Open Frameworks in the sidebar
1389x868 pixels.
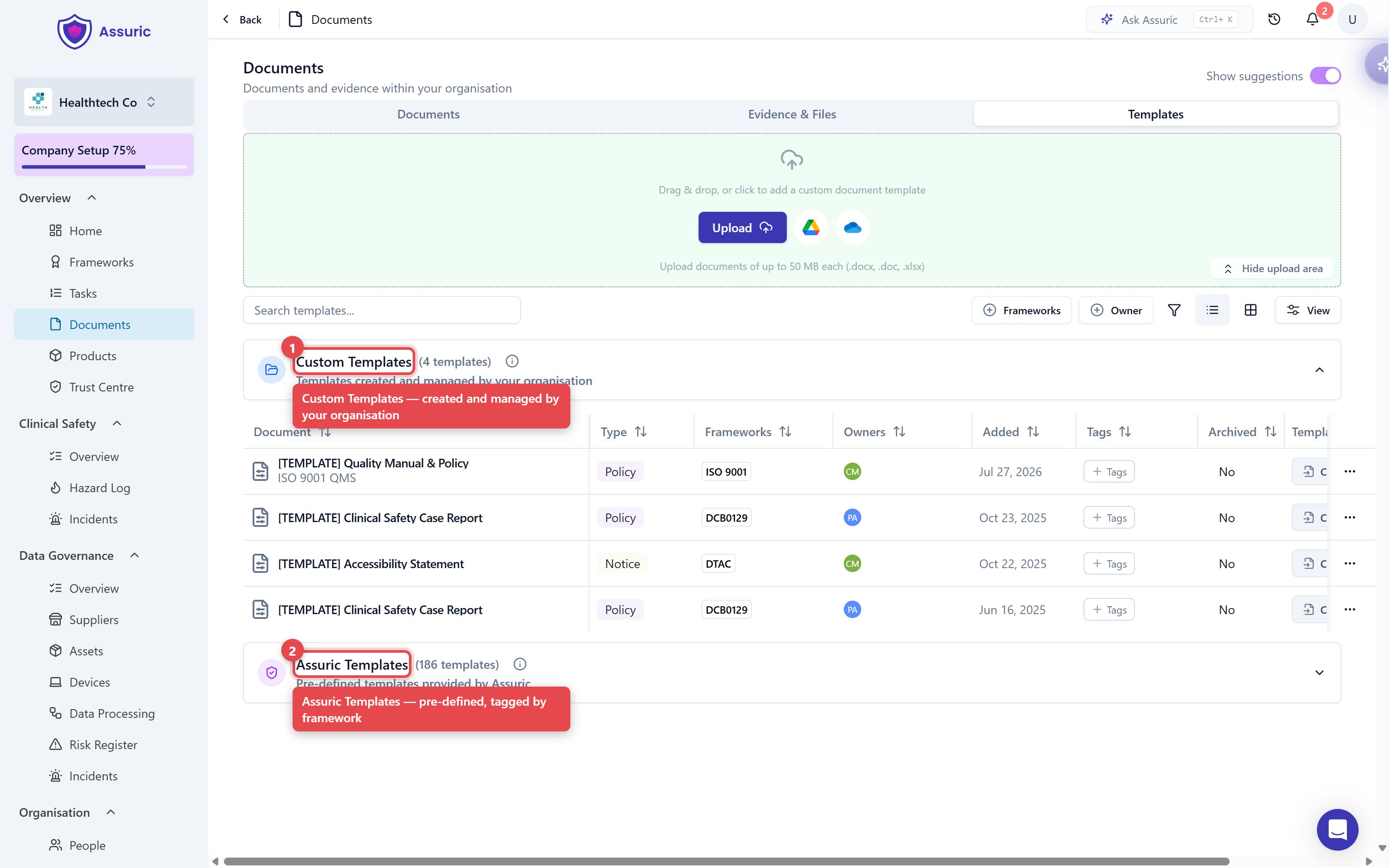click(104, 262)
